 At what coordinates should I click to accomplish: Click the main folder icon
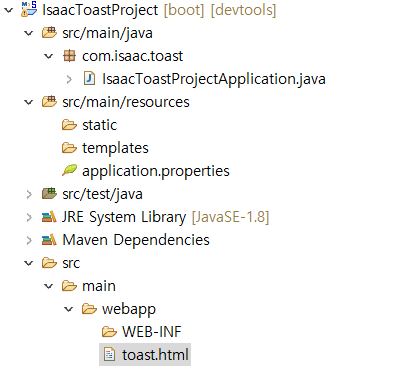click(69, 286)
